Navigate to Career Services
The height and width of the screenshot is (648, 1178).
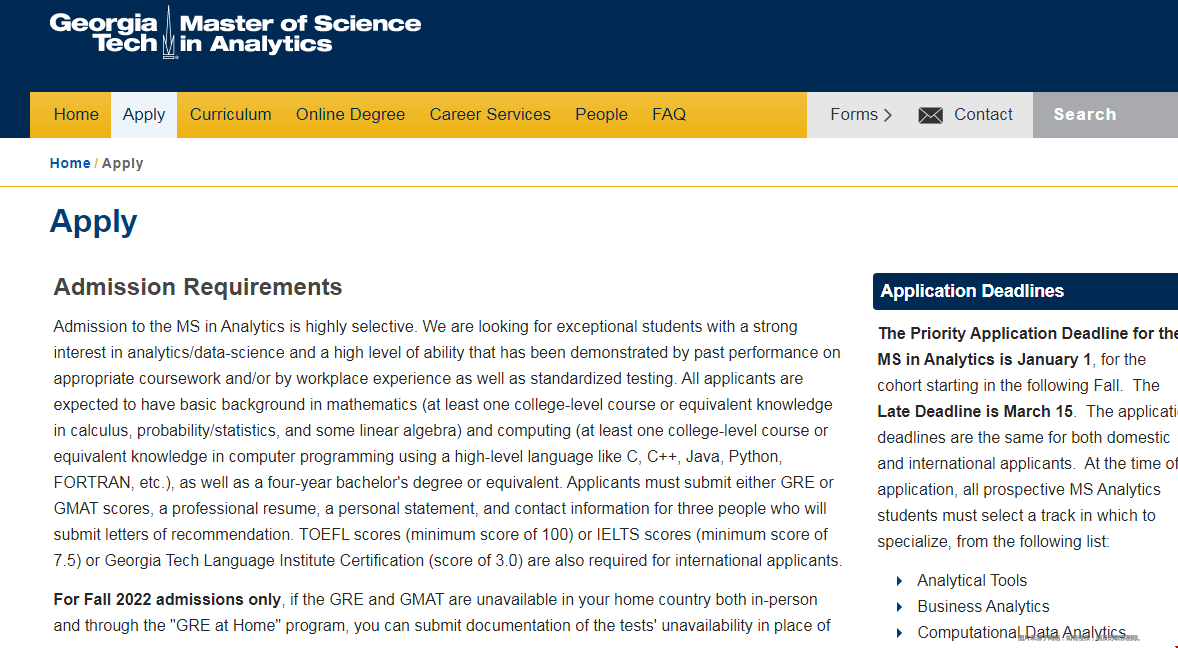pyautogui.click(x=490, y=115)
